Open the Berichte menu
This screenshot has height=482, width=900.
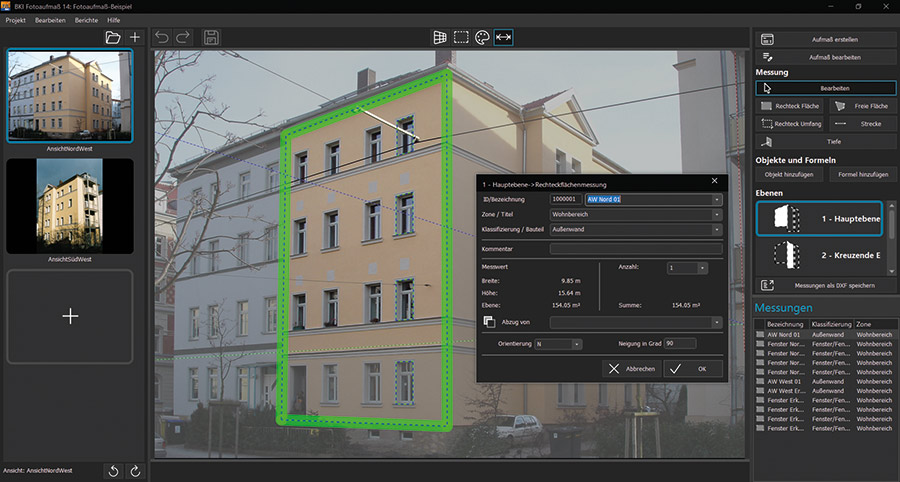click(x=86, y=20)
